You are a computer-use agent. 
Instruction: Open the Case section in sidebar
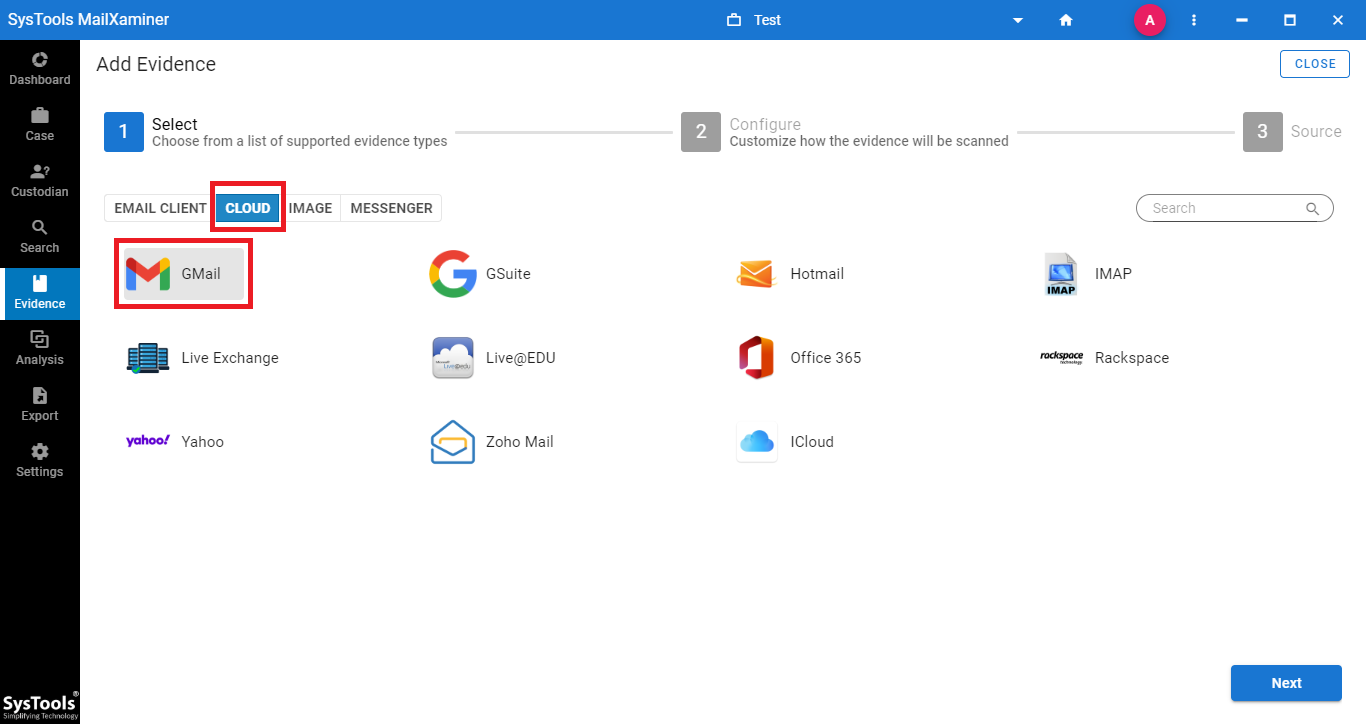pos(40,125)
